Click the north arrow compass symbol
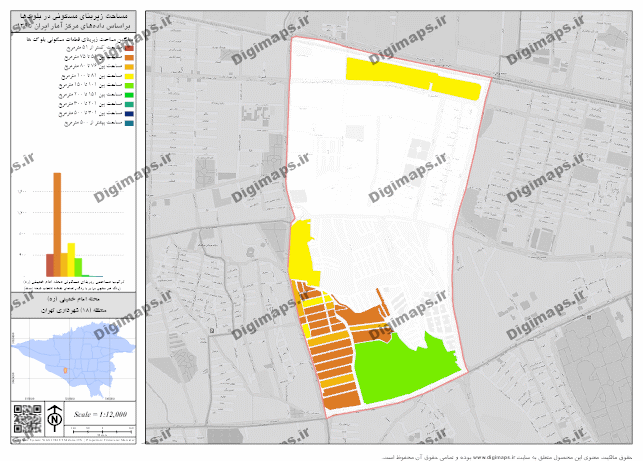This screenshot has width=643, height=461. (x=55, y=418)
